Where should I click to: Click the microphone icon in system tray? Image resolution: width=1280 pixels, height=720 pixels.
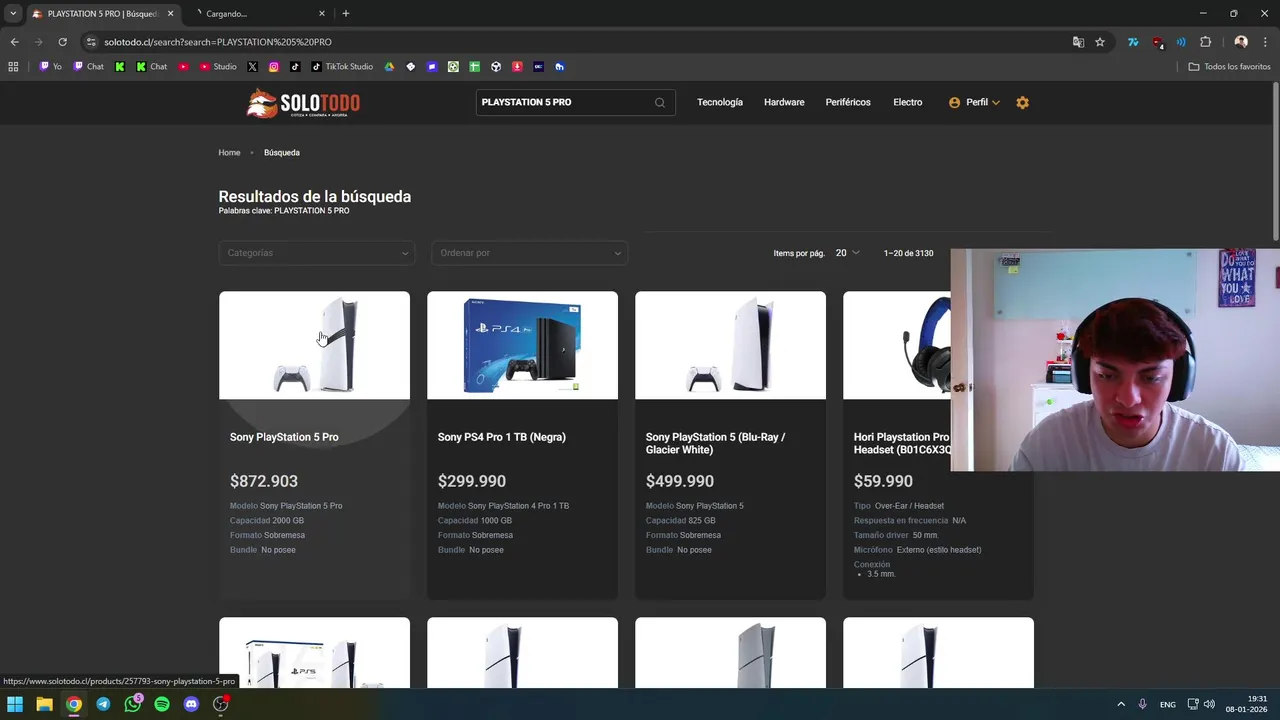[x=1142, y=704]
